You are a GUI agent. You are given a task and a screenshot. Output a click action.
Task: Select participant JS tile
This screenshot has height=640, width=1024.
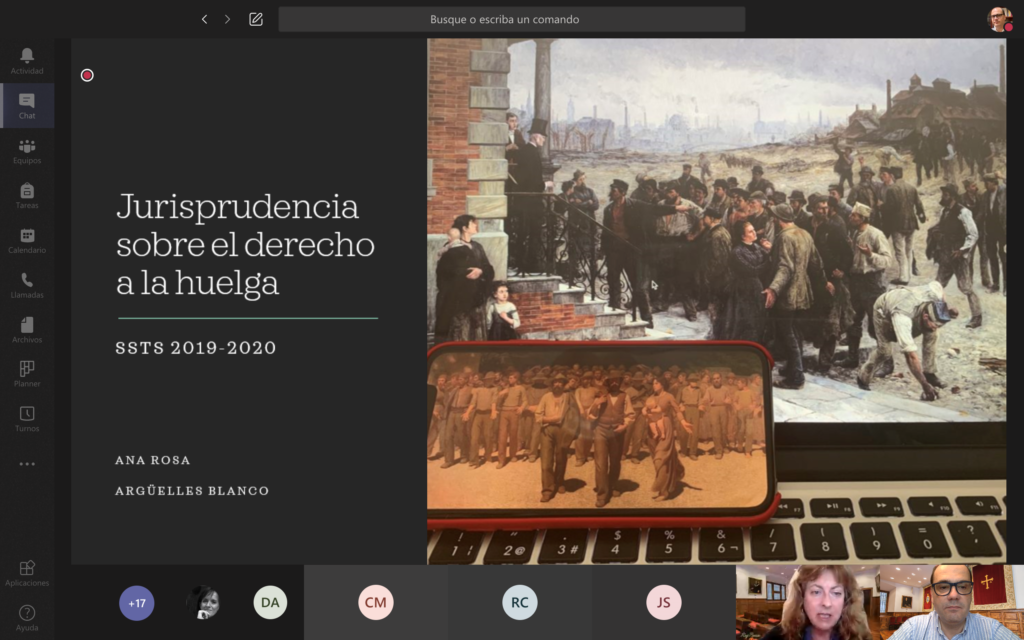(664, 602)
